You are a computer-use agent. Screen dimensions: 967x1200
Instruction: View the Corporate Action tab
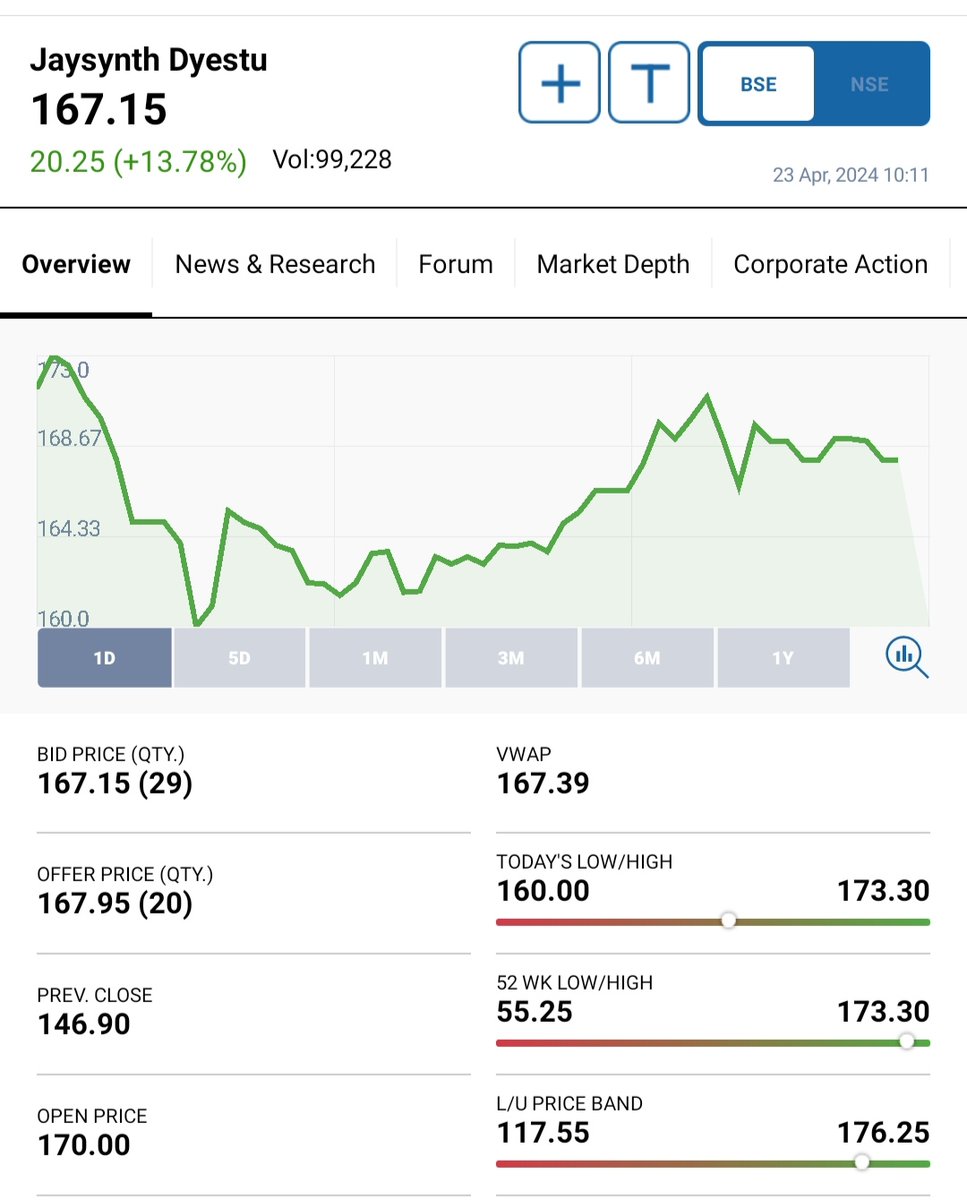pos(831,265)
